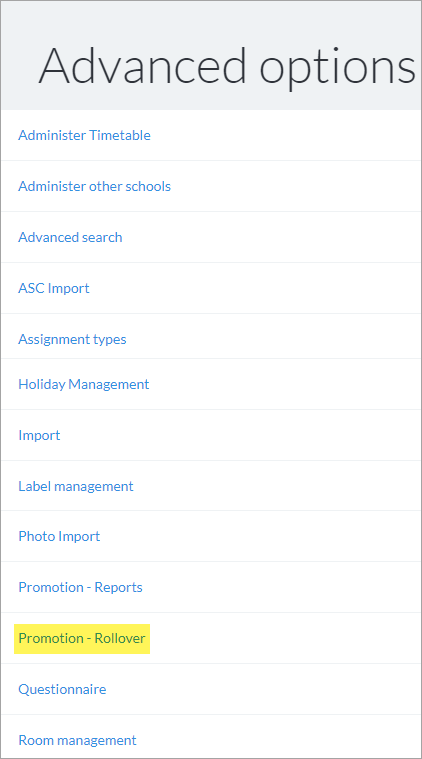This screenshot has height=759, width=422.
Task: Choose the list row containing ASC Import
Action: point(211,288)
